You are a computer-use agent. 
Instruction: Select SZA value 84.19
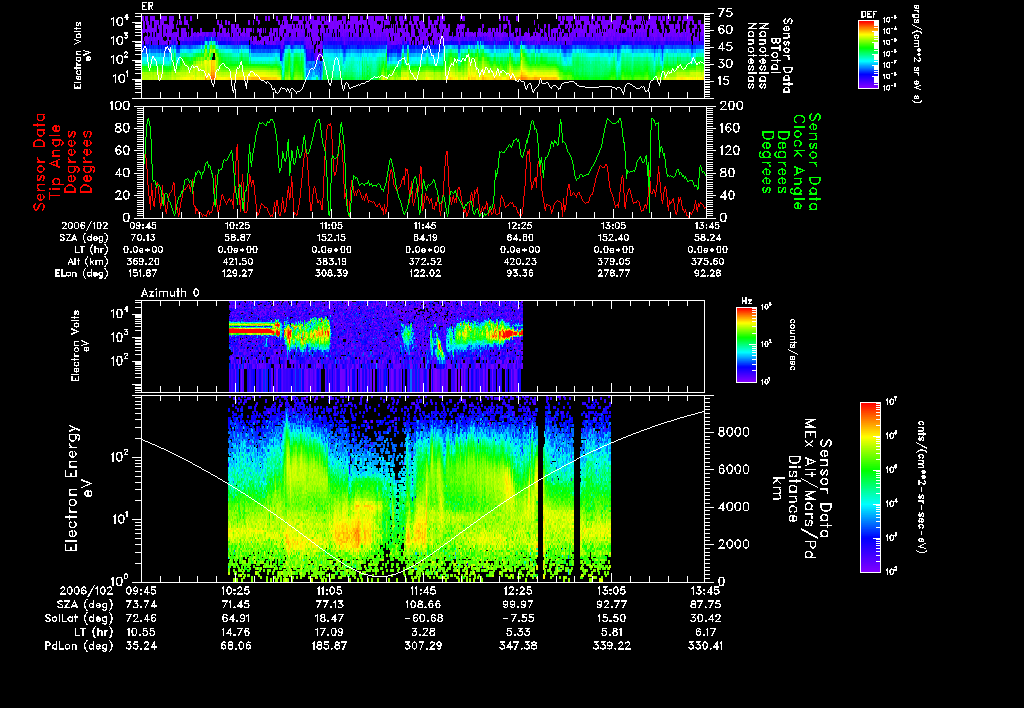click(425, 238)
